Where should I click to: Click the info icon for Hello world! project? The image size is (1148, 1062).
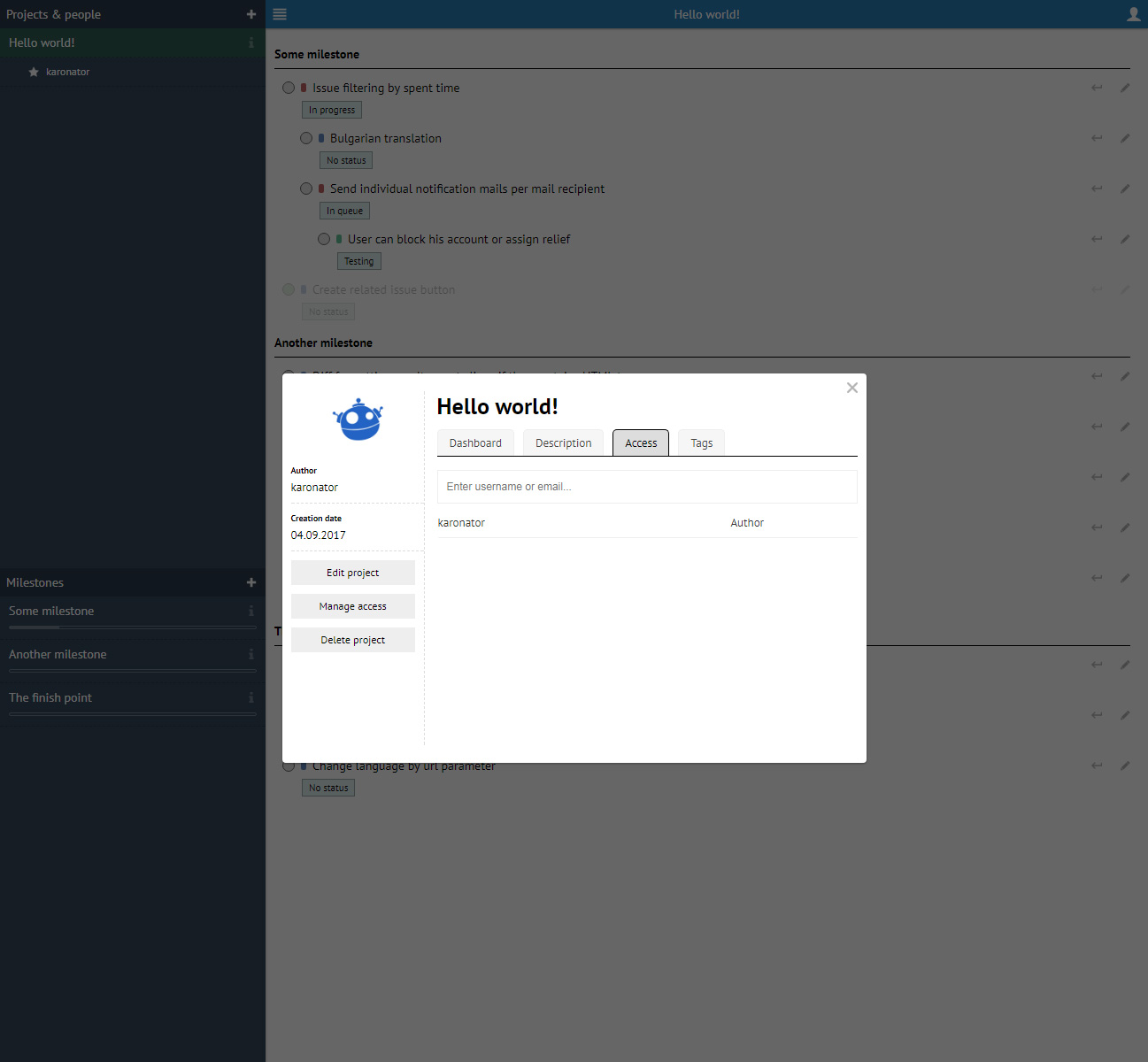pyautogui.click(x=251, y=42)
